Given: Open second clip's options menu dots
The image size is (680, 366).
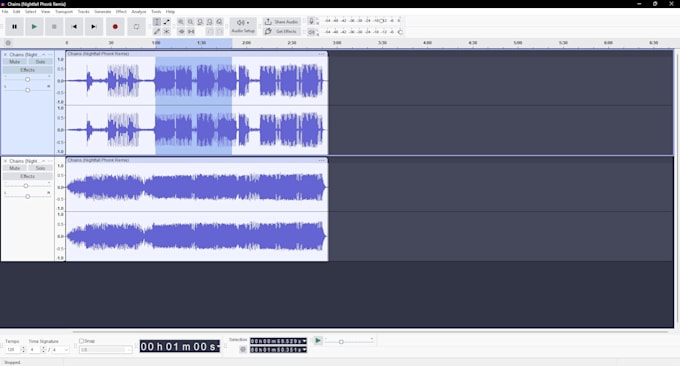Looking at the screenshot, I should point(321,160).
